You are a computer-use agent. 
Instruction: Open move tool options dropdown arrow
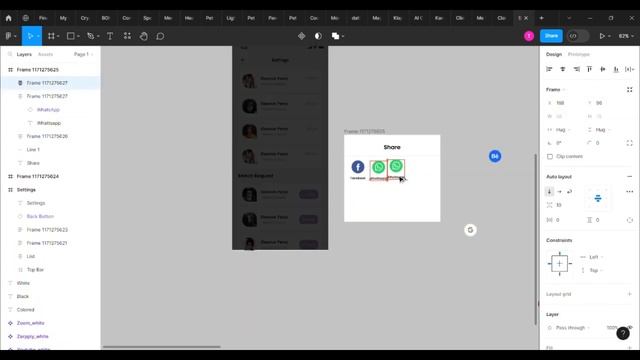pyautogui.click(x=38, y=36)
